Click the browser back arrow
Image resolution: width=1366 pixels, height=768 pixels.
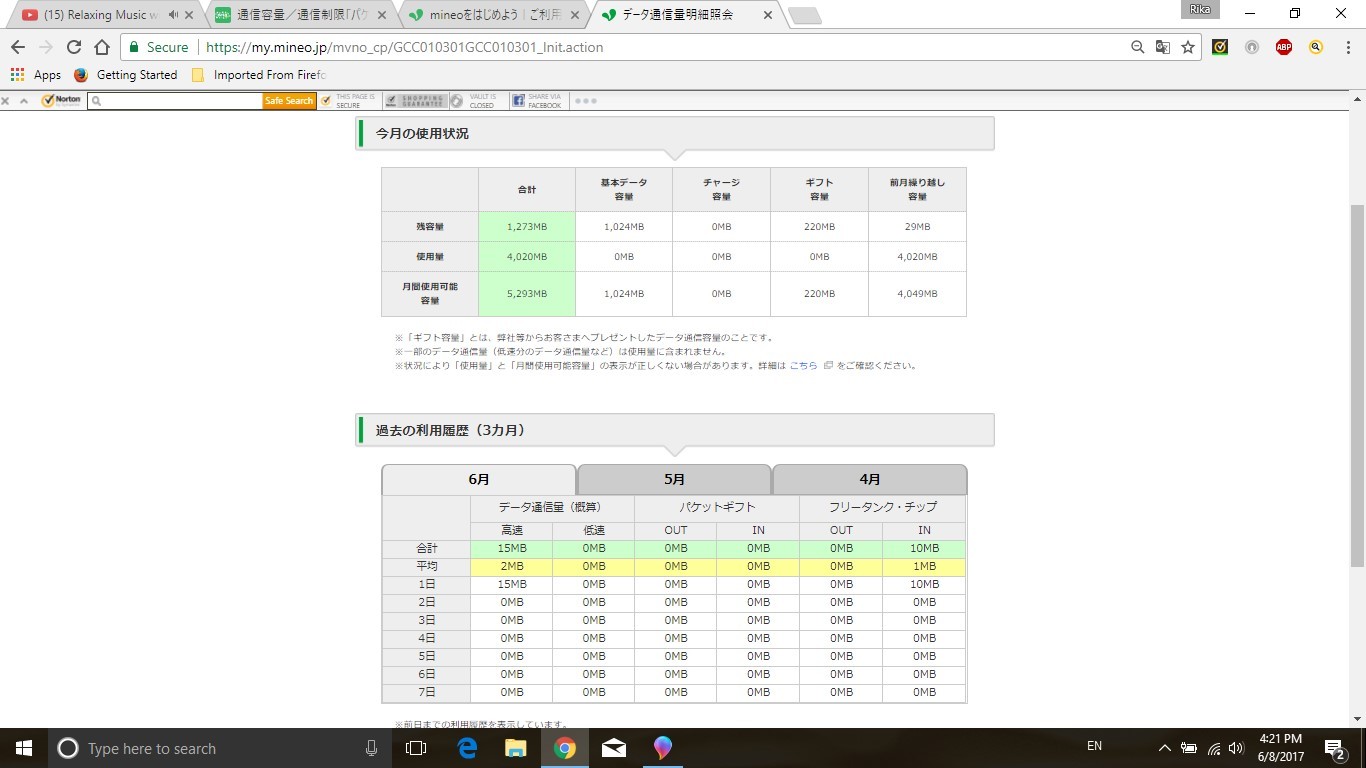18,47
